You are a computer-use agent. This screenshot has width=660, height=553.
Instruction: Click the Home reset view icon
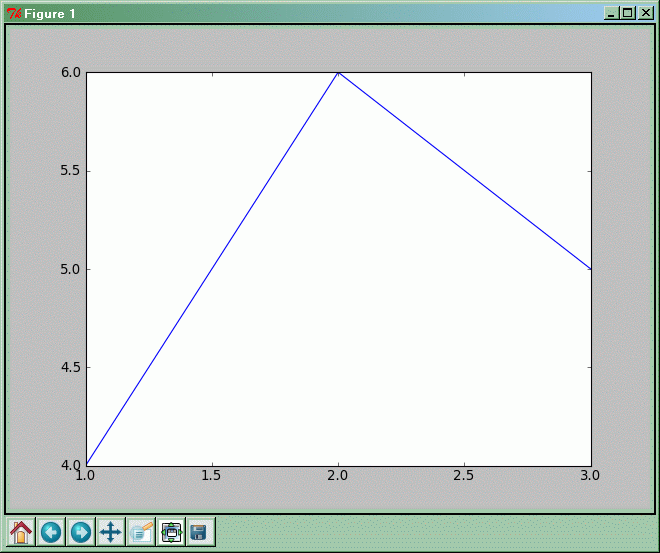pos(21,532)
